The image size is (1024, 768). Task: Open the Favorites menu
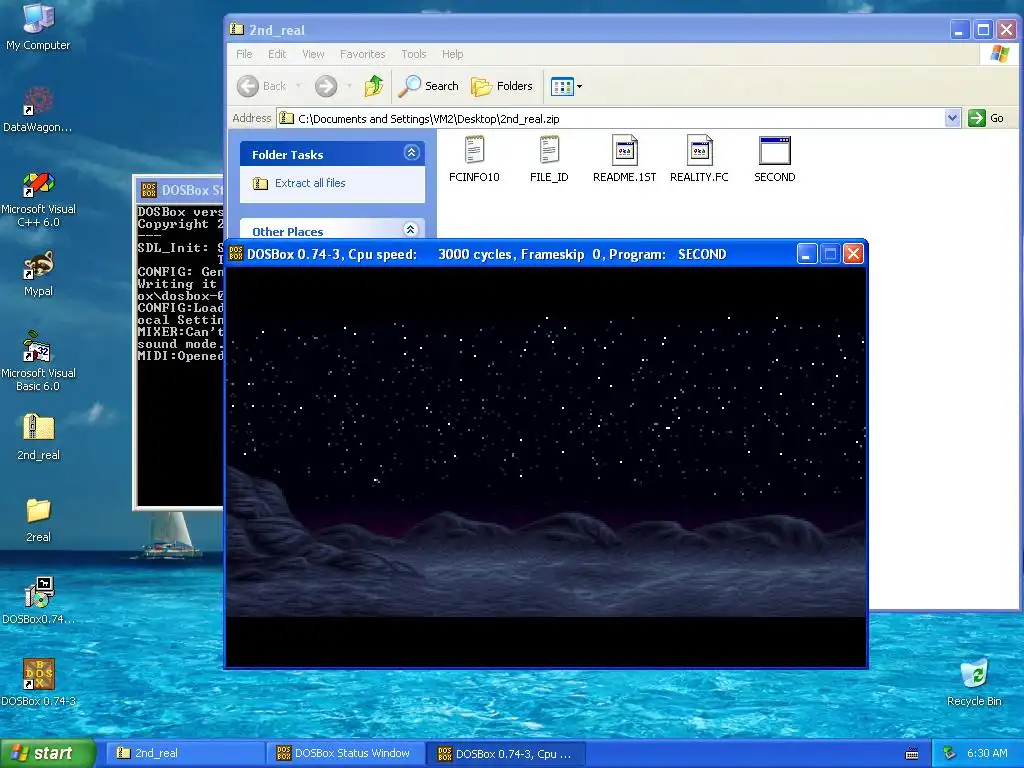[362, 54]
